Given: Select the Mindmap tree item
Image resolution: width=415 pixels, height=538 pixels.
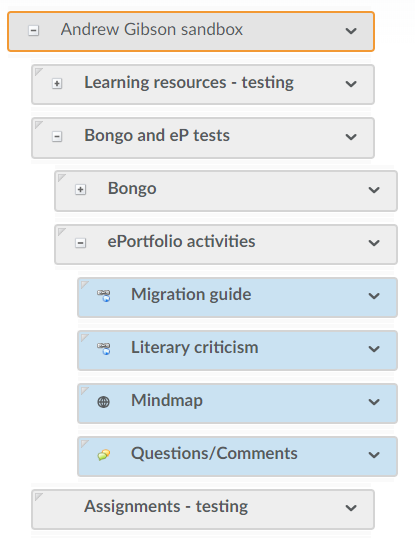Looking at the screenshot, I should pos(237,403).
